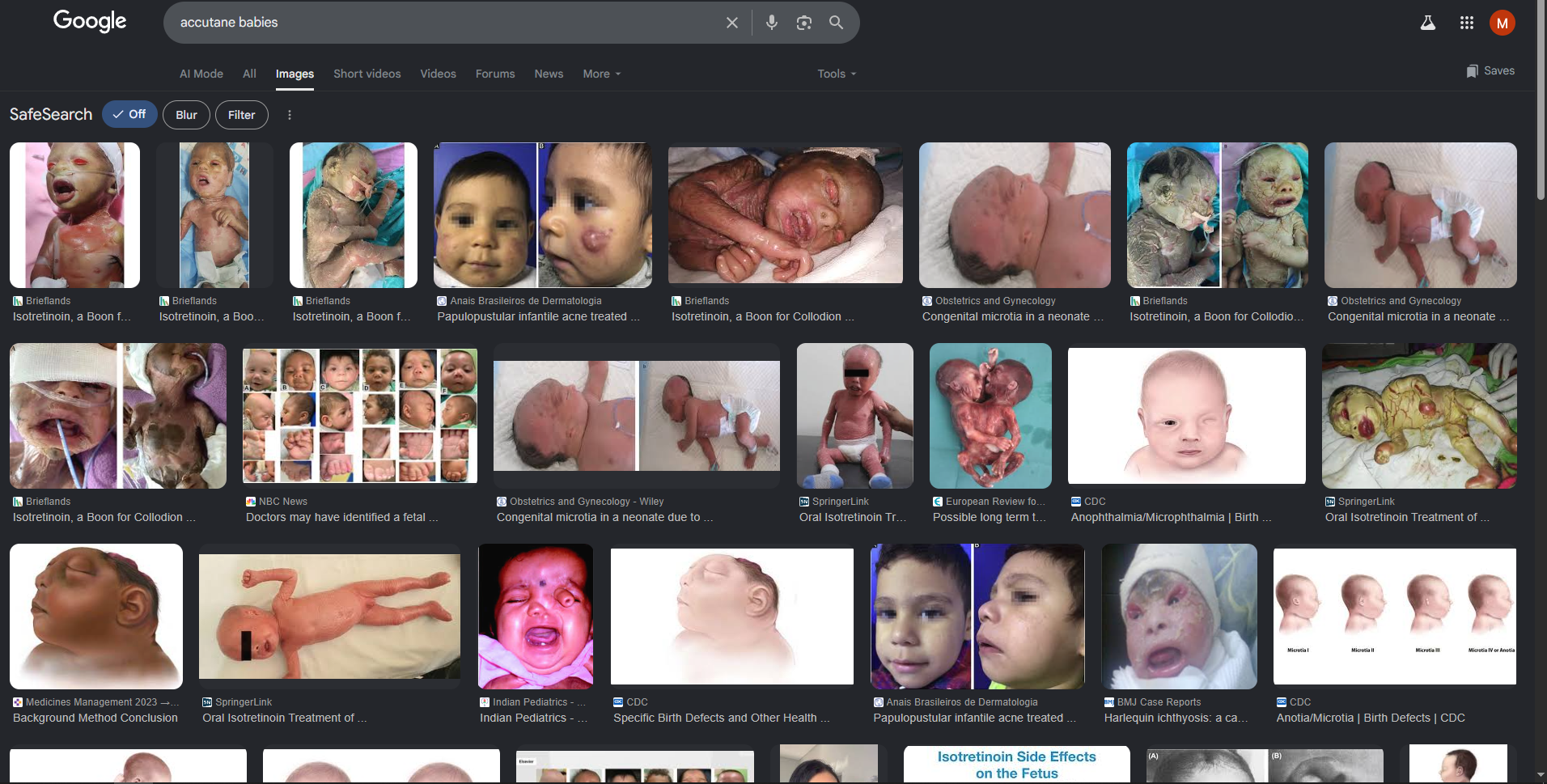Open Search Labs flask icon
This screenshot has height=784, width=1547.
[1428, 23]
